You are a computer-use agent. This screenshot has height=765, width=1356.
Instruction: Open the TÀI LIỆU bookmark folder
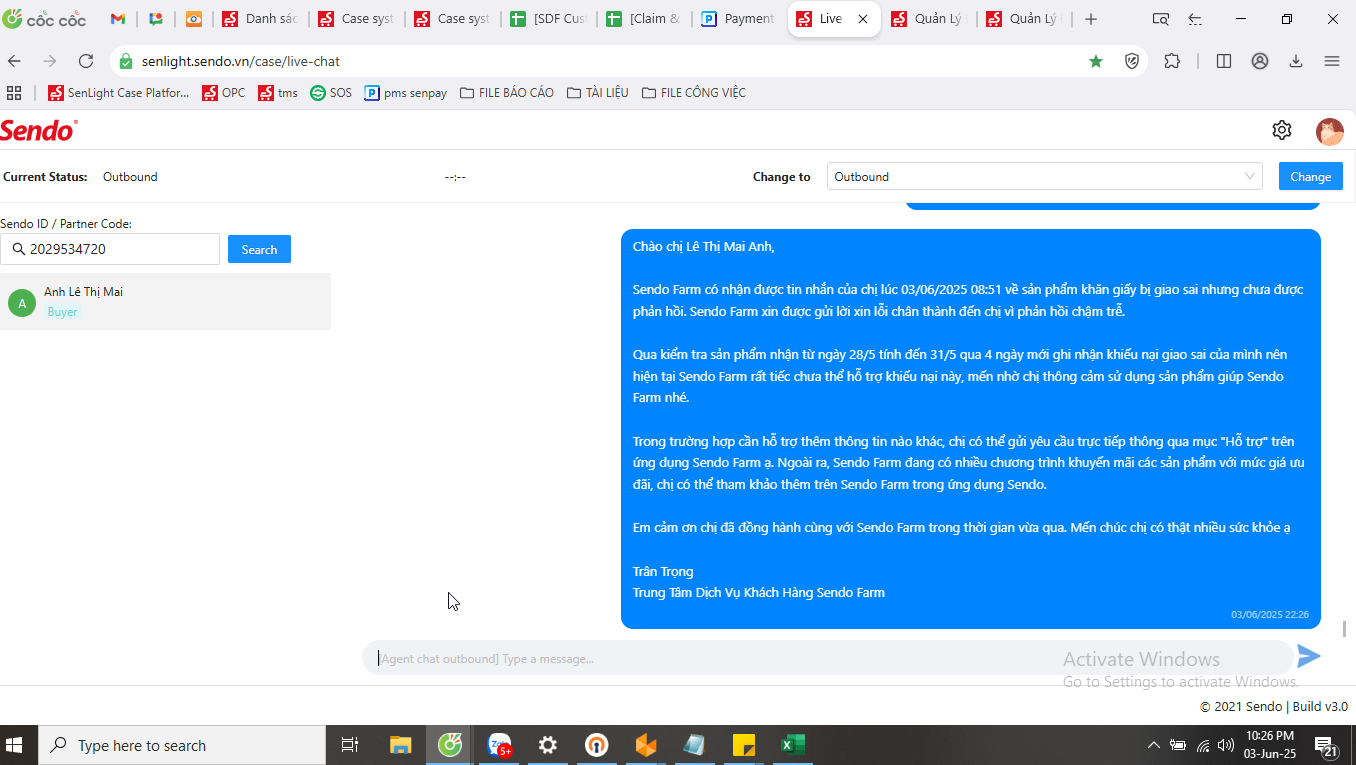click(597, 93)
